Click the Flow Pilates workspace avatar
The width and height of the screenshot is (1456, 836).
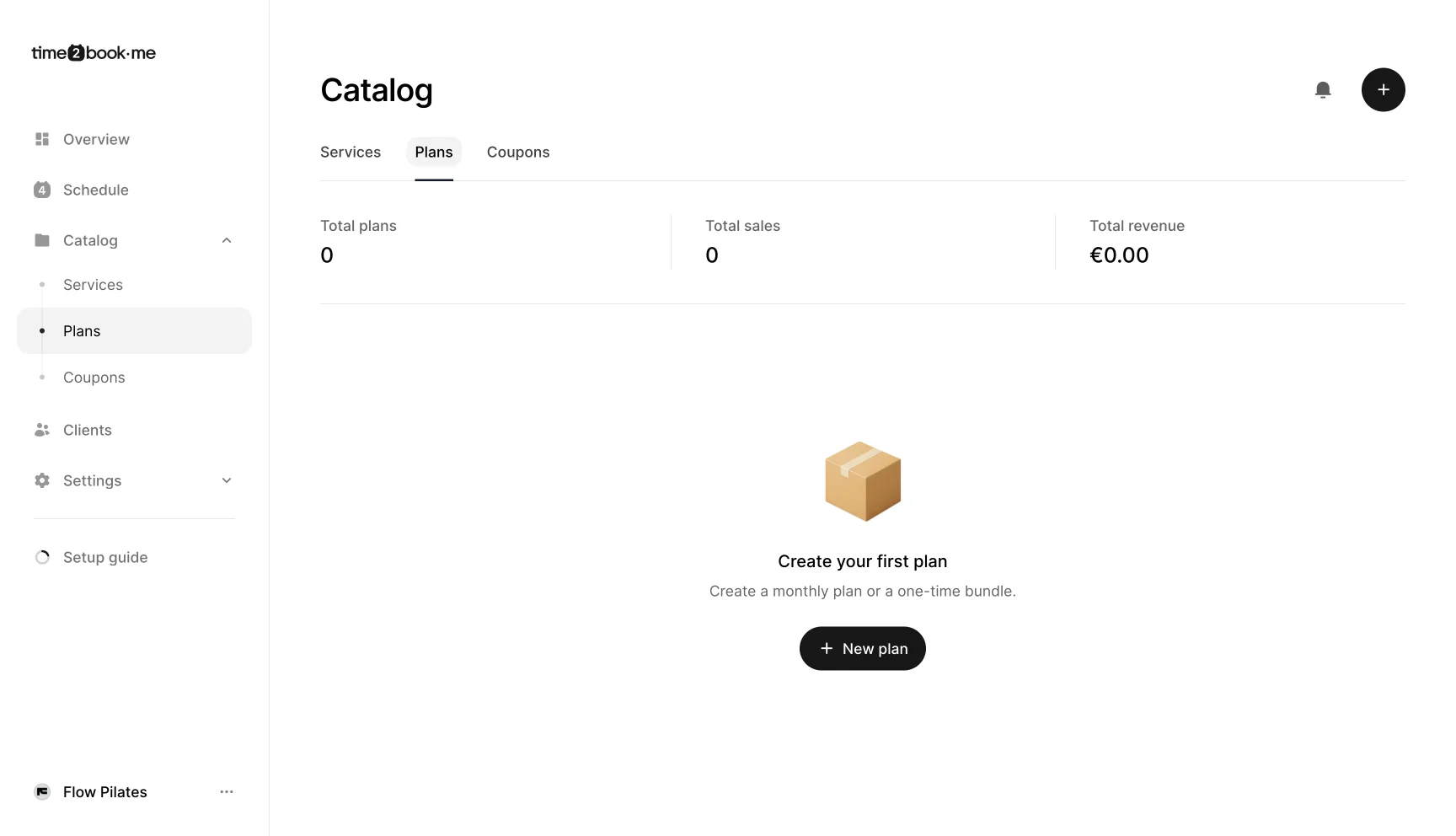[42, 791]
